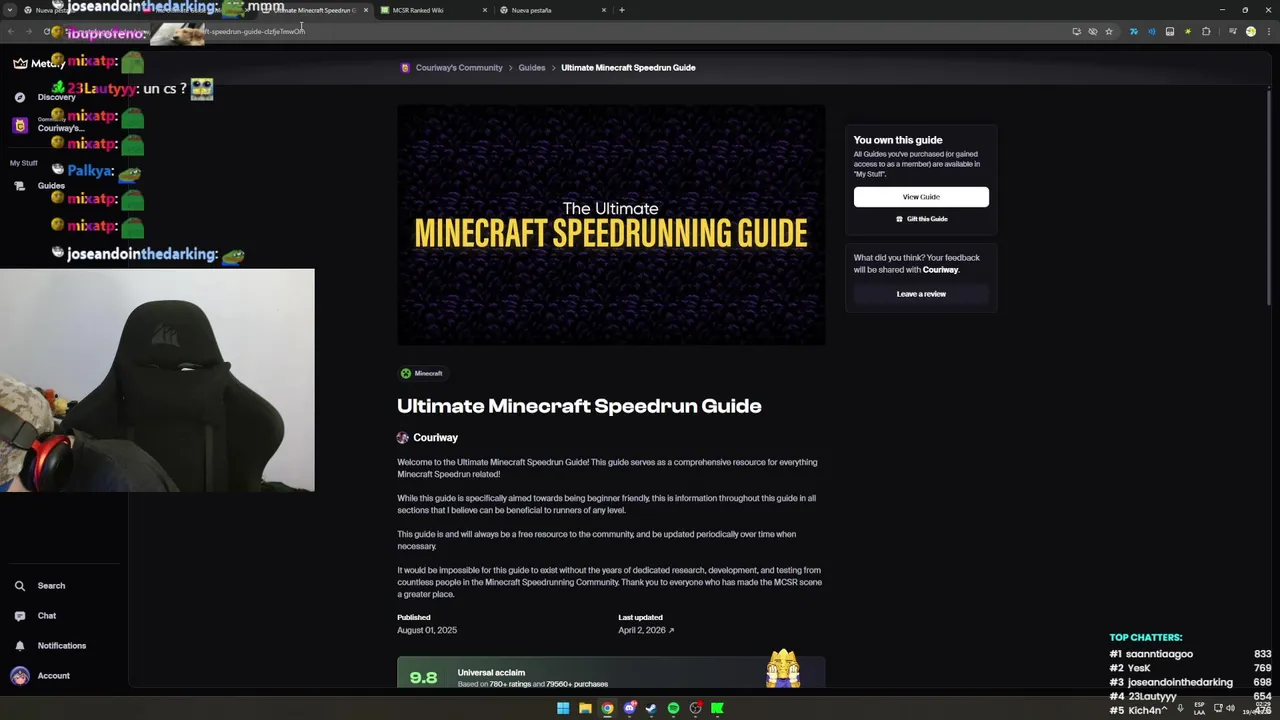Open Couriway's community sidebar entry
This screenshot has height=720, width=1280.
click(x=48, y=125)
